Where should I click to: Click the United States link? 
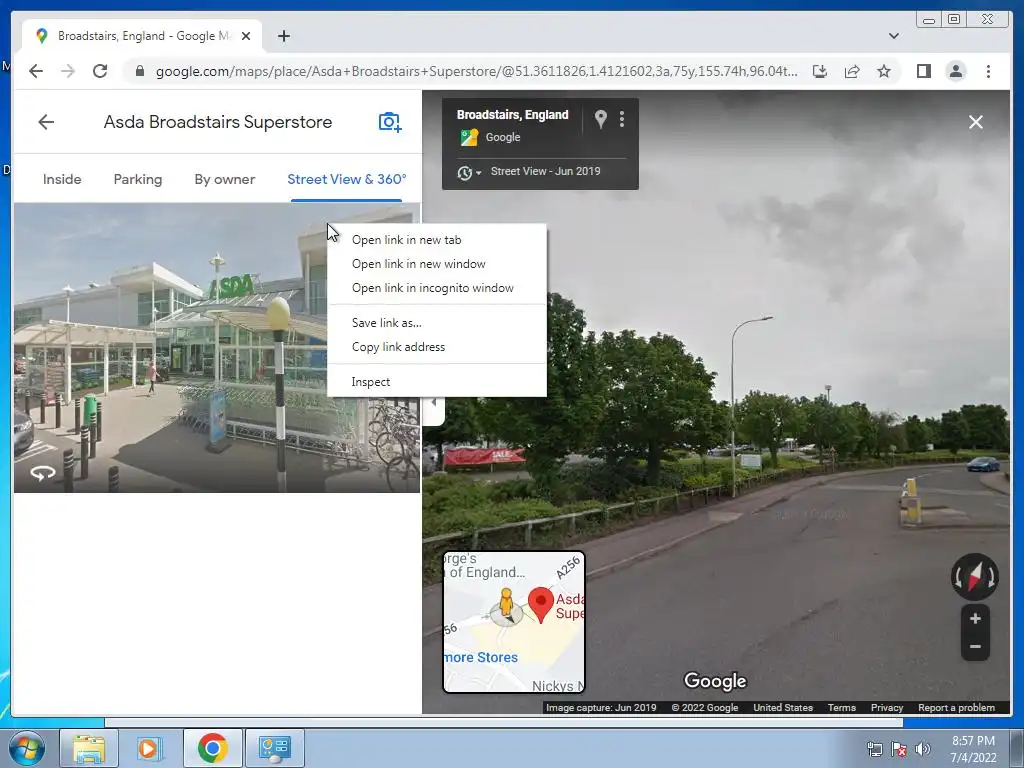783,707
